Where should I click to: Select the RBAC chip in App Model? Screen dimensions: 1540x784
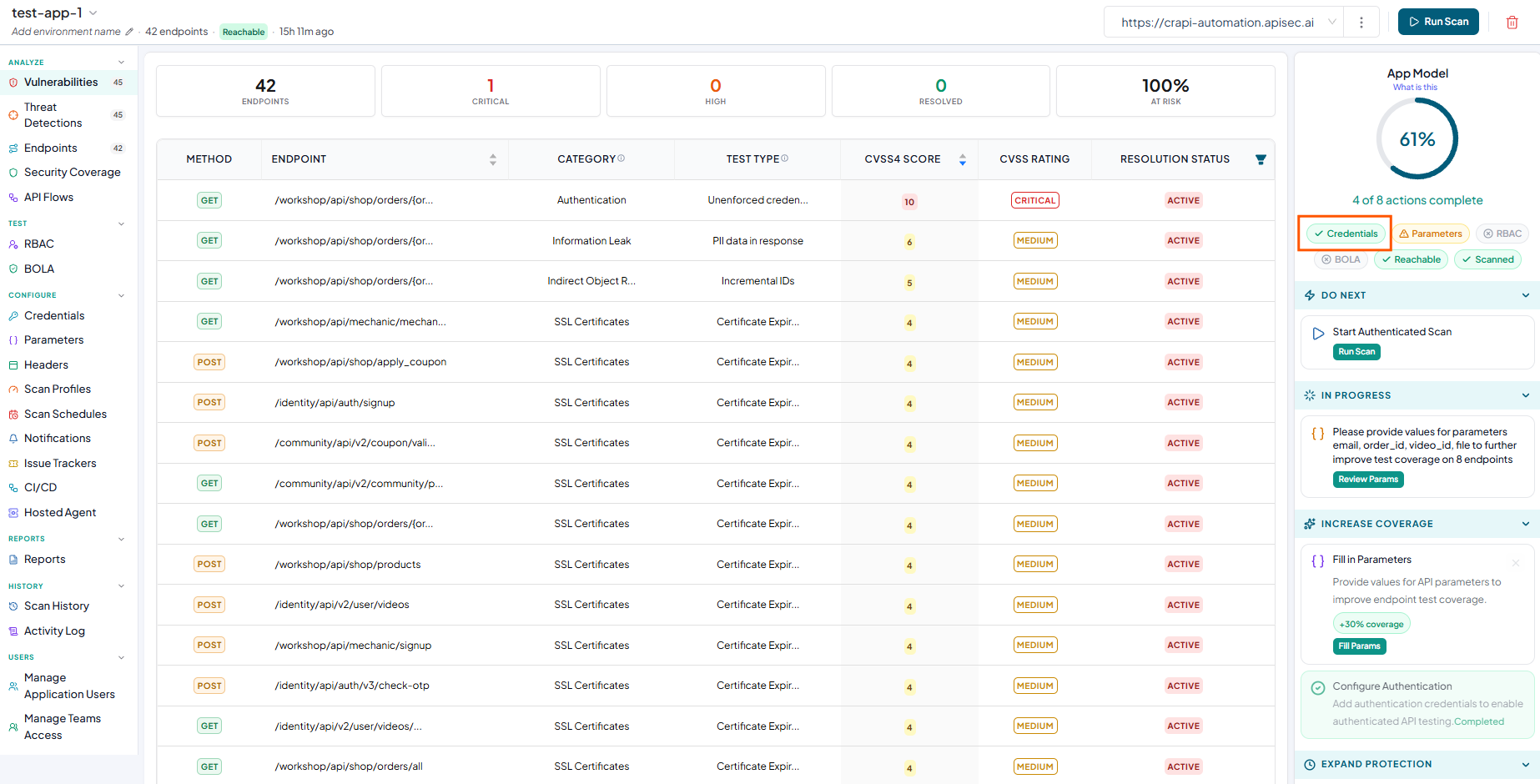point(1502,234)
